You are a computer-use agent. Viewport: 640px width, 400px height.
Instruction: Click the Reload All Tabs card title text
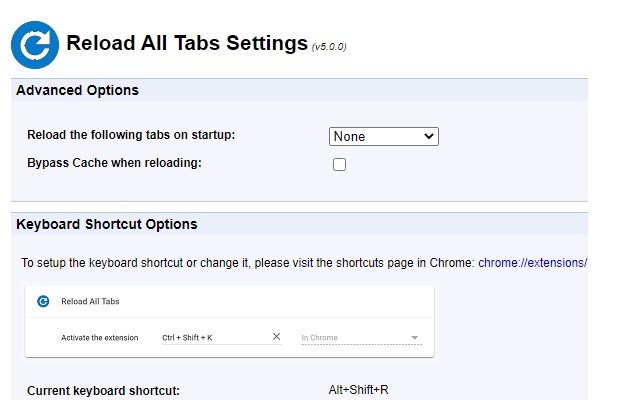91,300
